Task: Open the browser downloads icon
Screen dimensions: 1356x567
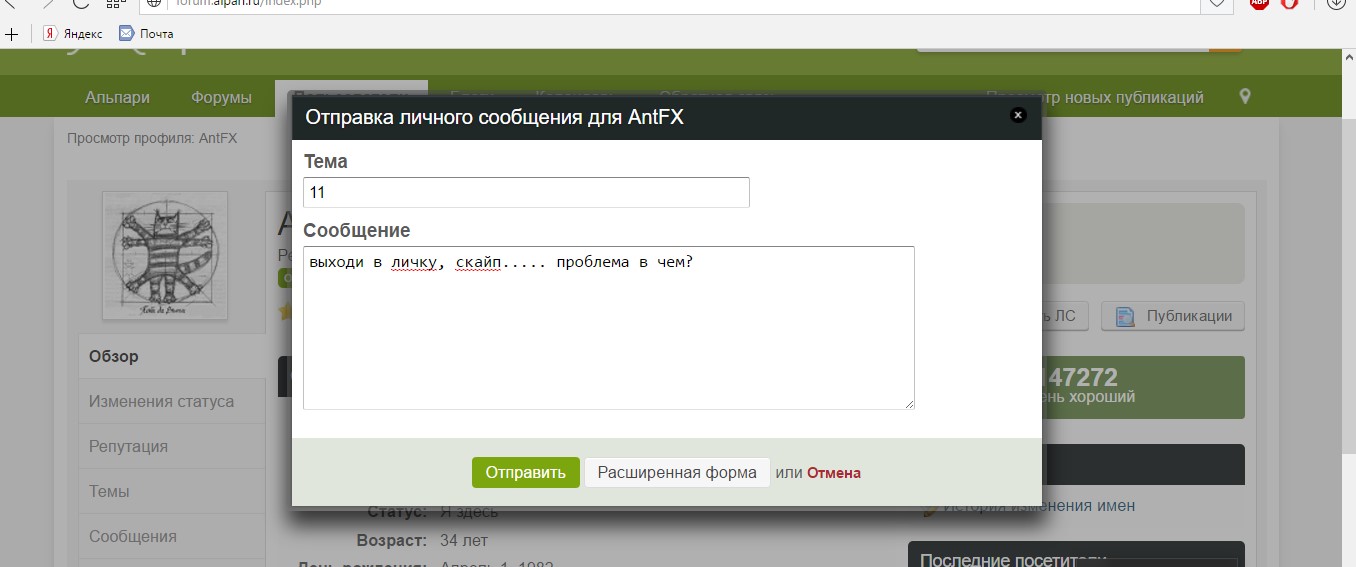Action: pos(1336,3)
